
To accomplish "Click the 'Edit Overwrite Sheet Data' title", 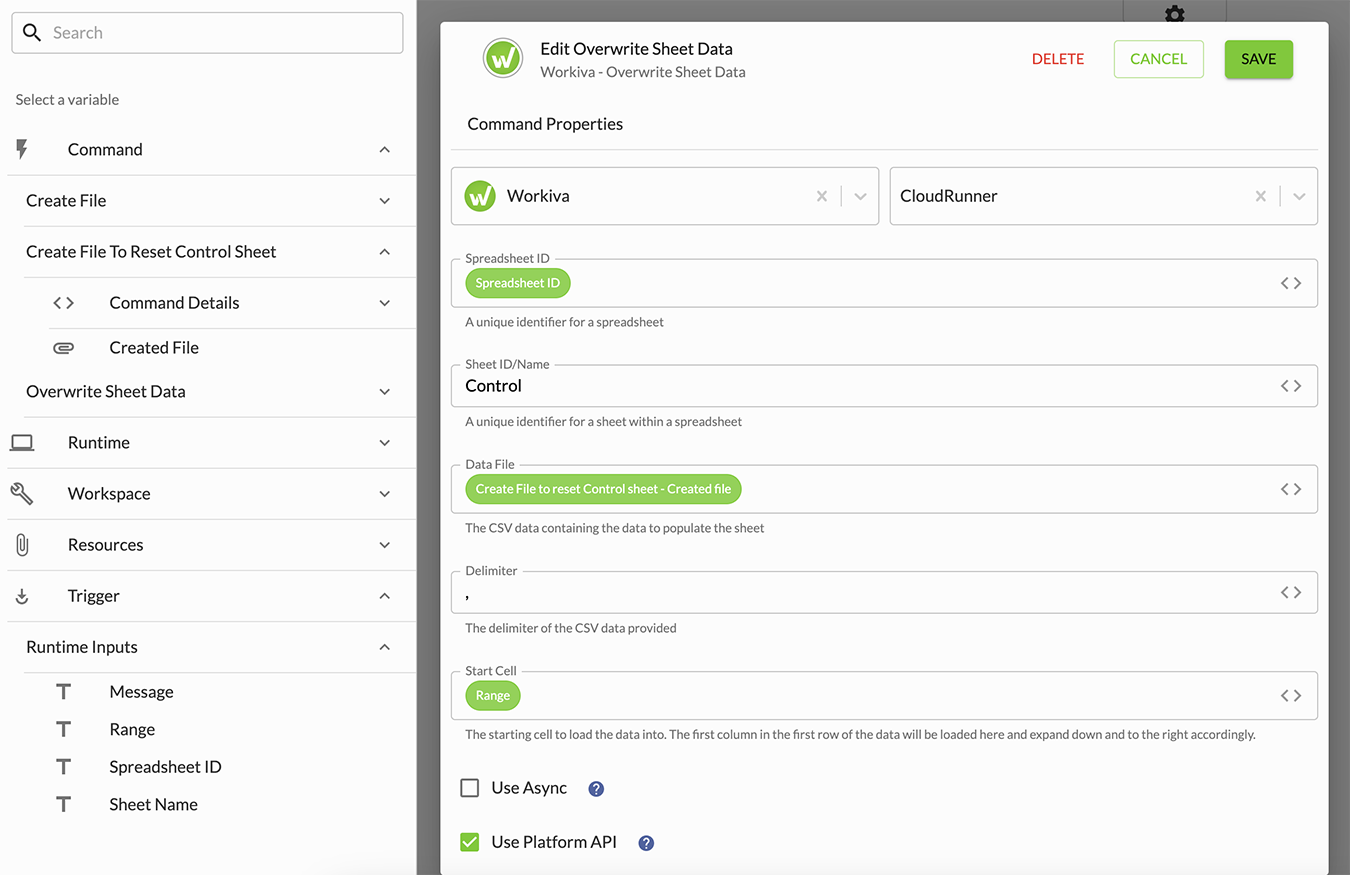I will [x=636, y=49].
